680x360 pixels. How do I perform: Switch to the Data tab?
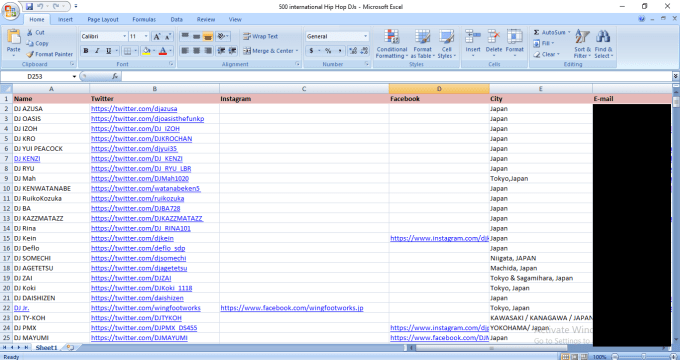pyautogui.click(x=177, y=20)
